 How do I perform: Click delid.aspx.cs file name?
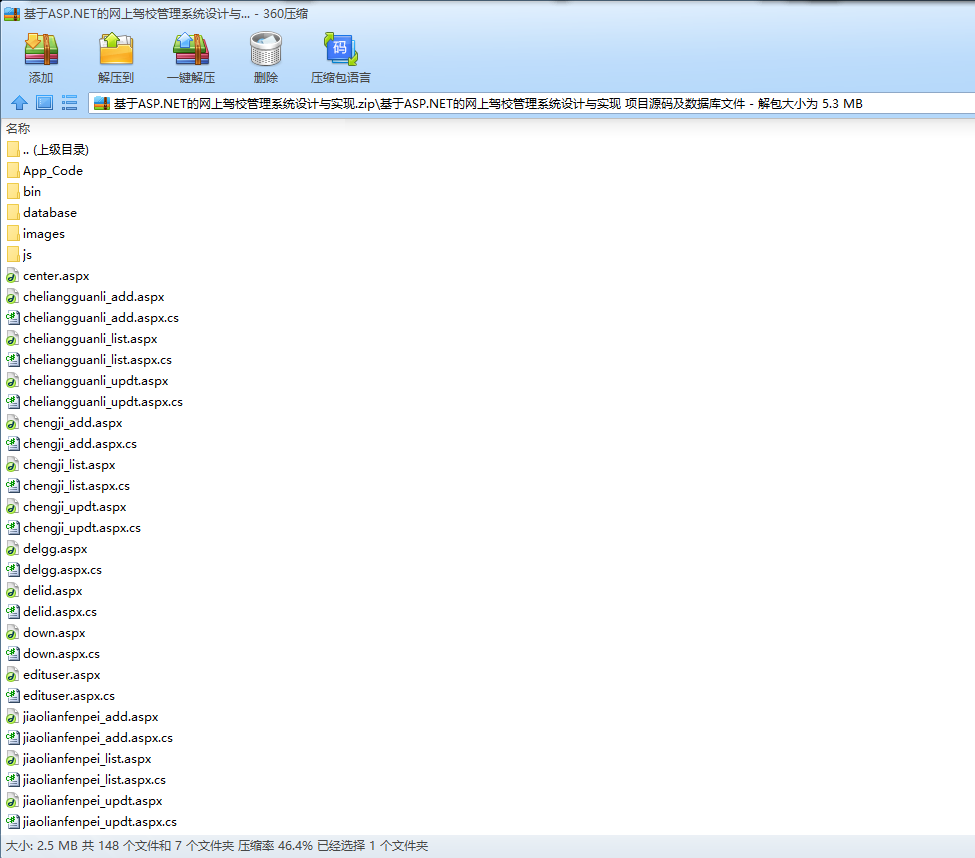tap(60, 612)
